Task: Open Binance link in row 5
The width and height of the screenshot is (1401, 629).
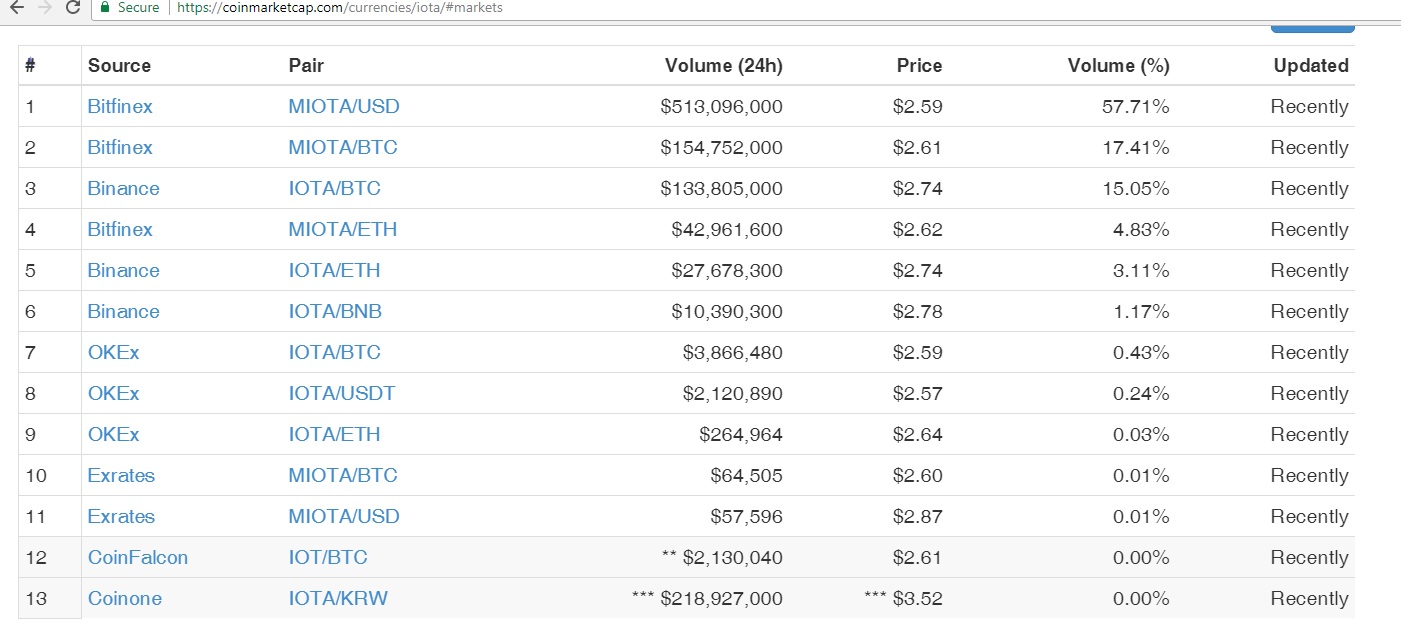Action: click(x=124, y=270)
